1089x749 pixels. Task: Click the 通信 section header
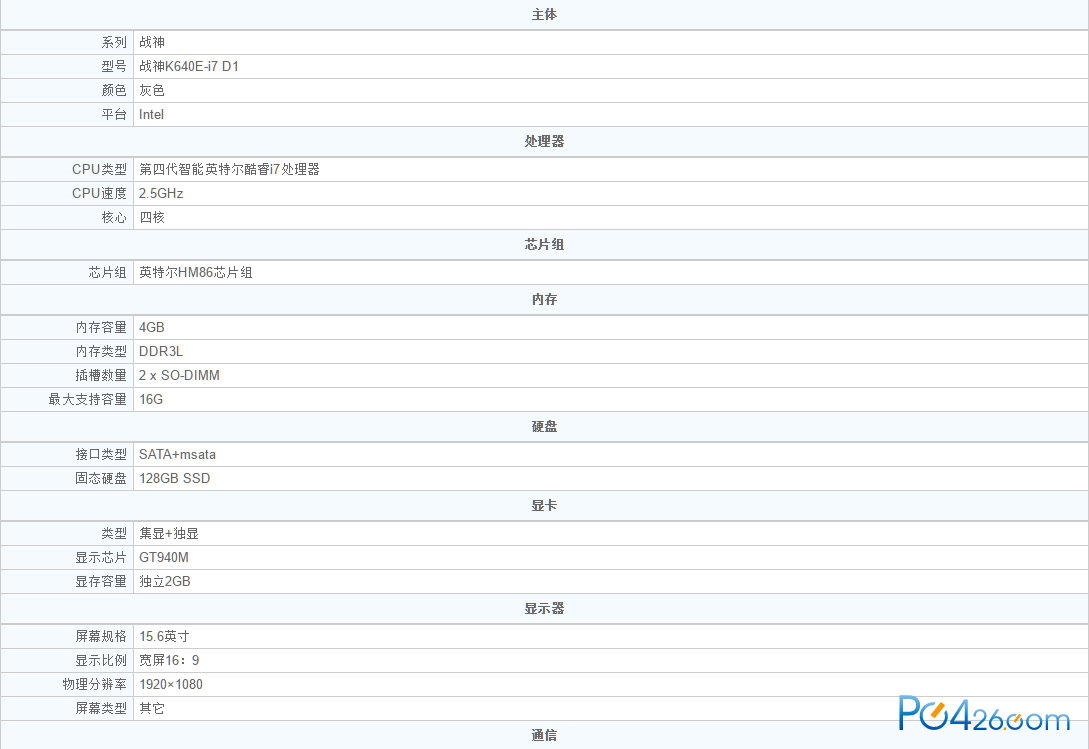coord(544,735)
